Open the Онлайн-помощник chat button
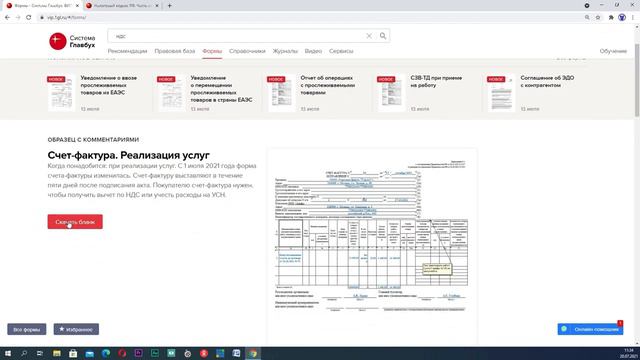The image size is (640, 360). [590, 329]
